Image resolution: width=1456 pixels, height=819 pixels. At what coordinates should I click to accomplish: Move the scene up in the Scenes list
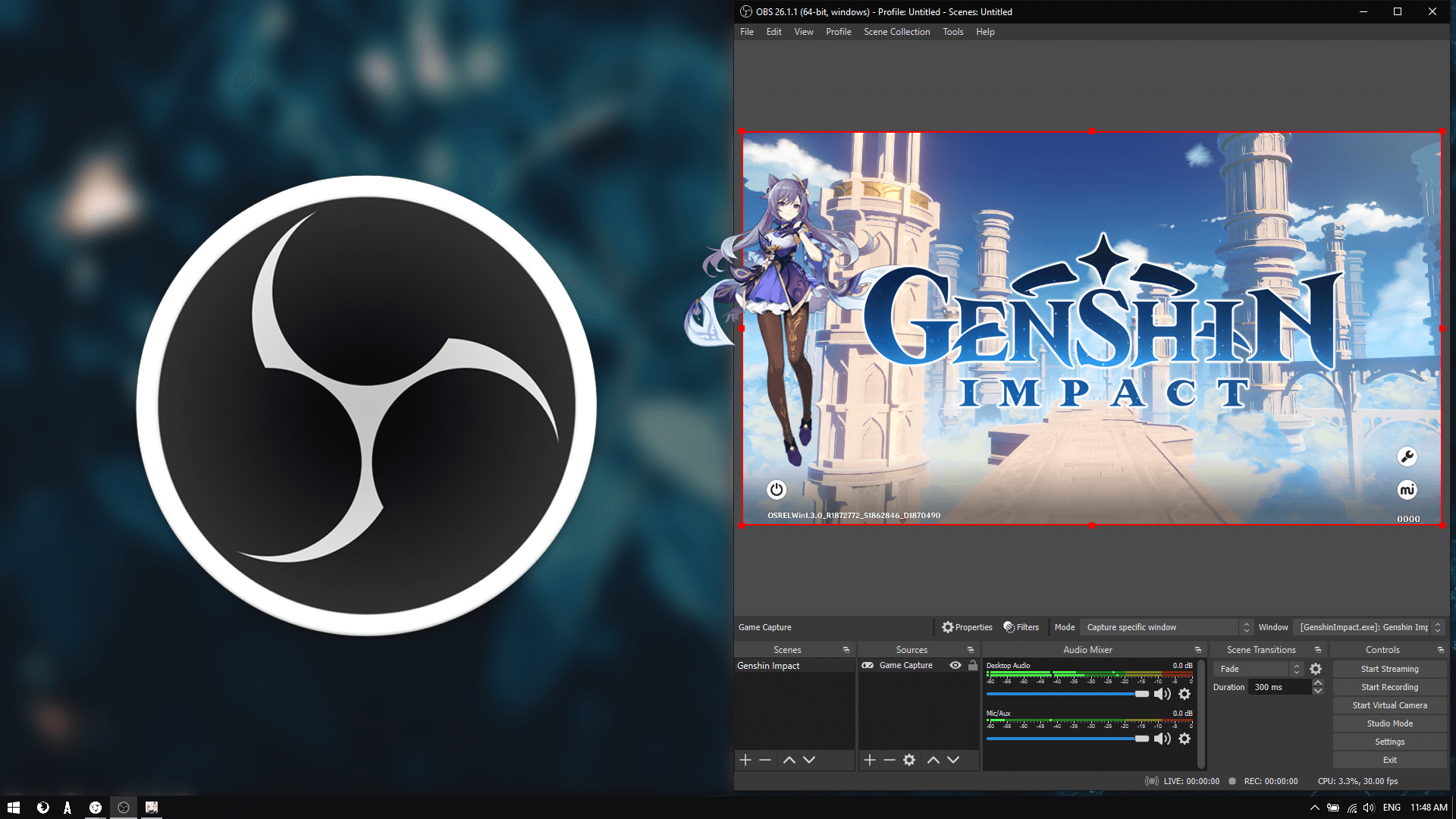(789, 760)
